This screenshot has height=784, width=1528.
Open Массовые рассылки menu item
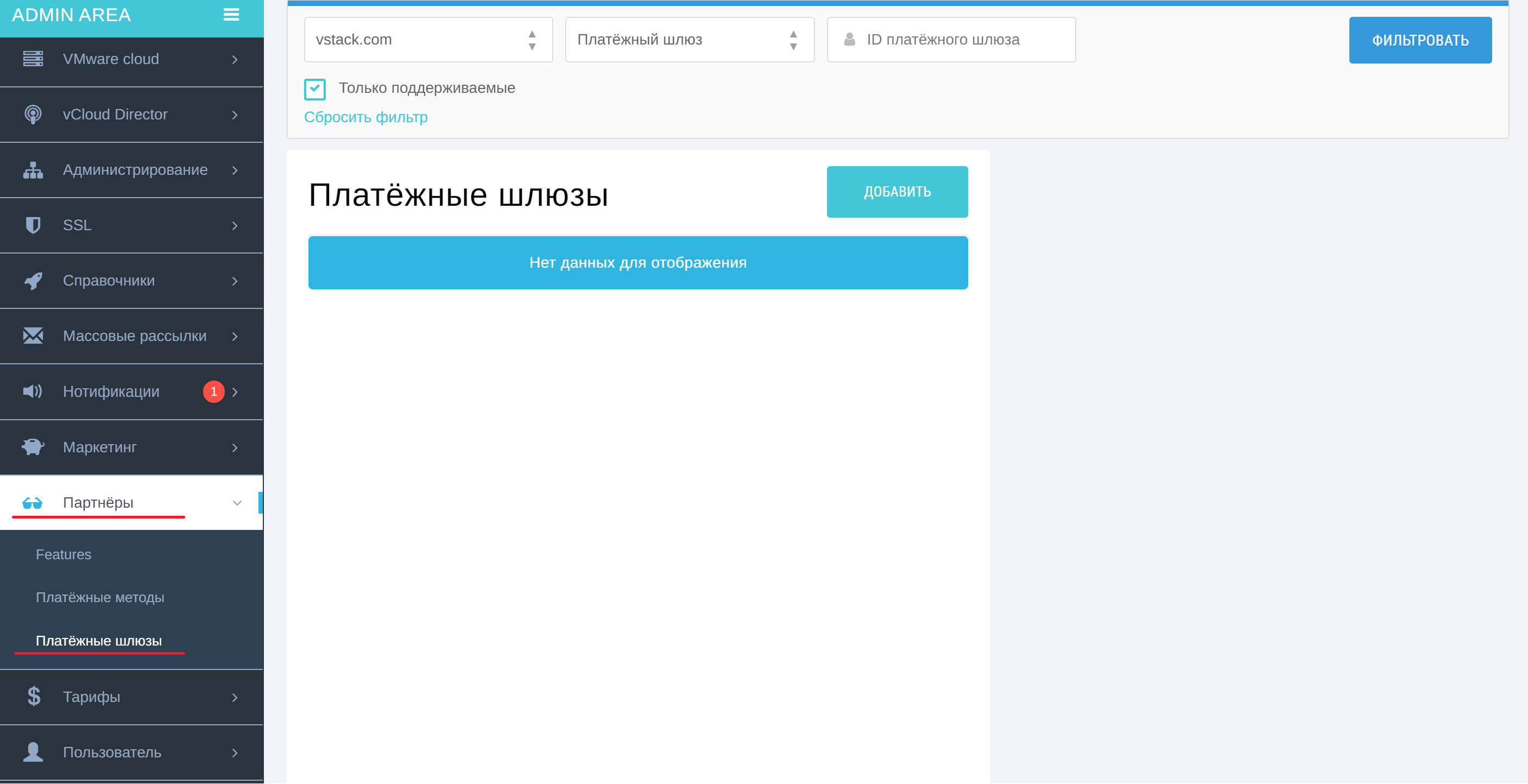click(x=132, y=336)
